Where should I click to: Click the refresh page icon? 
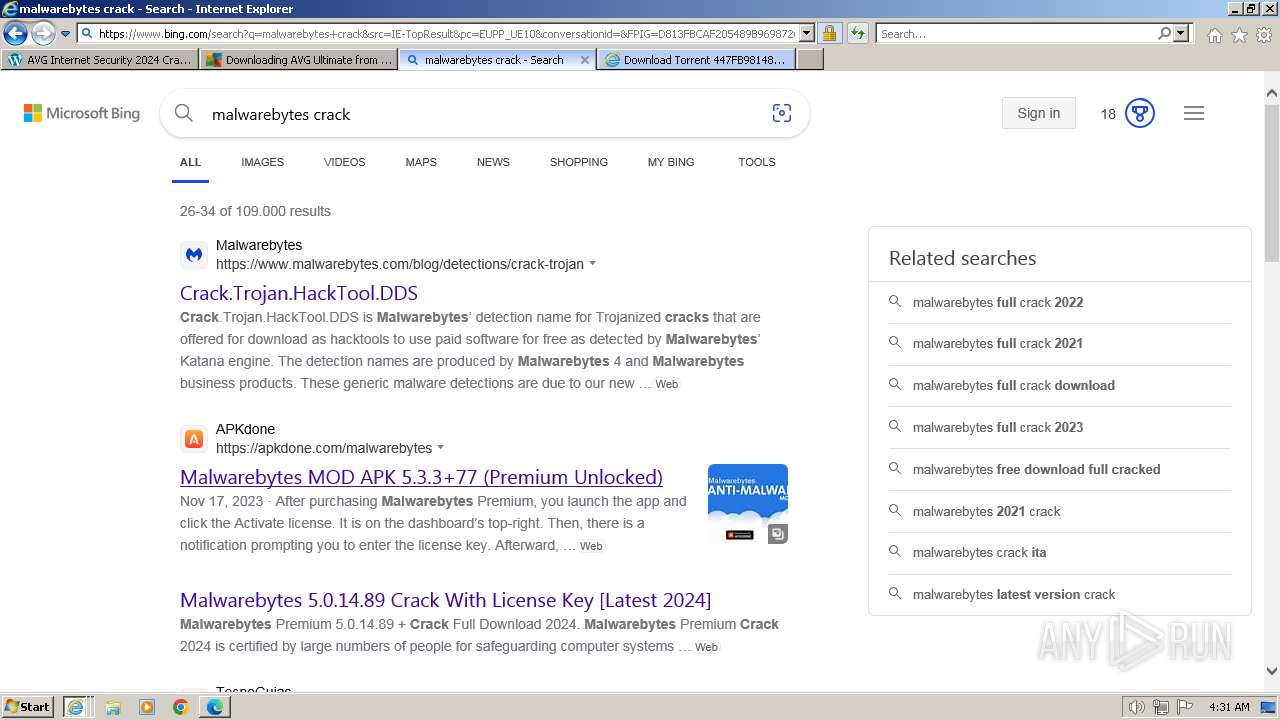click(x=857, y=34)
